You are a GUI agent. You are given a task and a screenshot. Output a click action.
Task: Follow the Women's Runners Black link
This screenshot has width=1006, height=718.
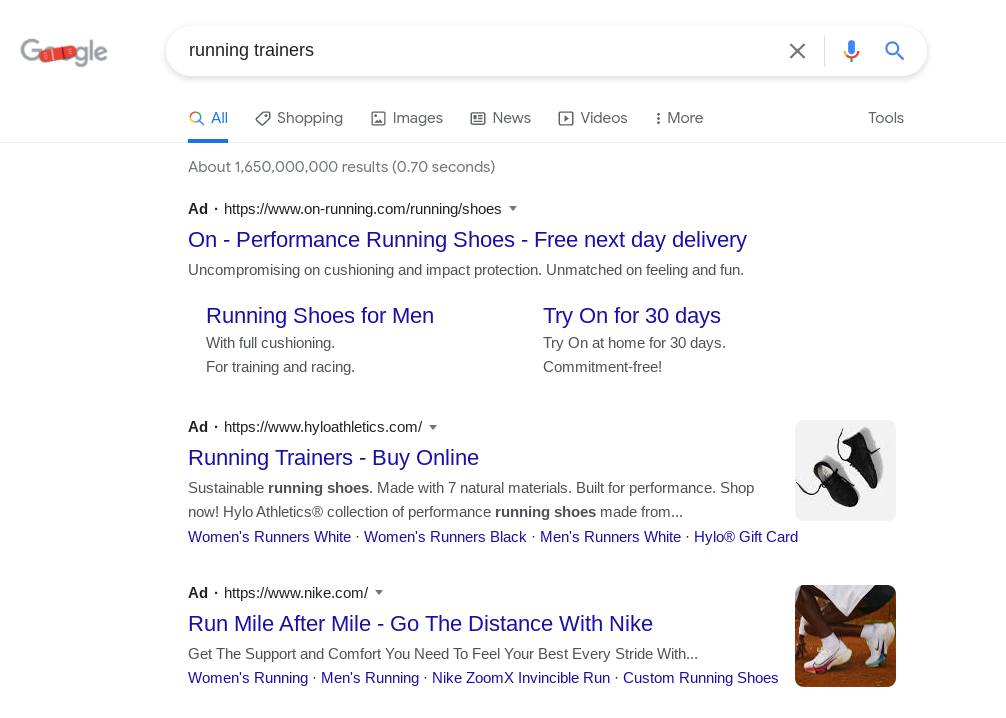(445, 537)
